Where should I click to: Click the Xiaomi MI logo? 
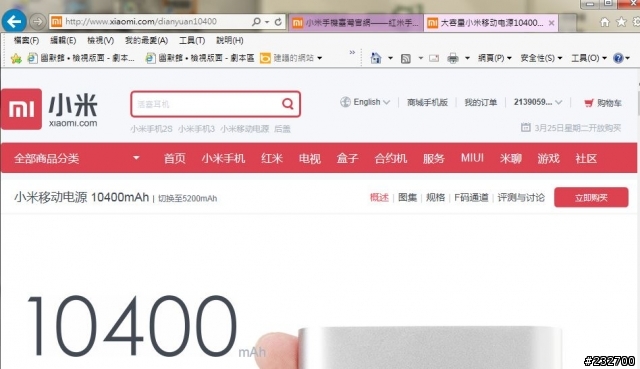coord(21,109)
